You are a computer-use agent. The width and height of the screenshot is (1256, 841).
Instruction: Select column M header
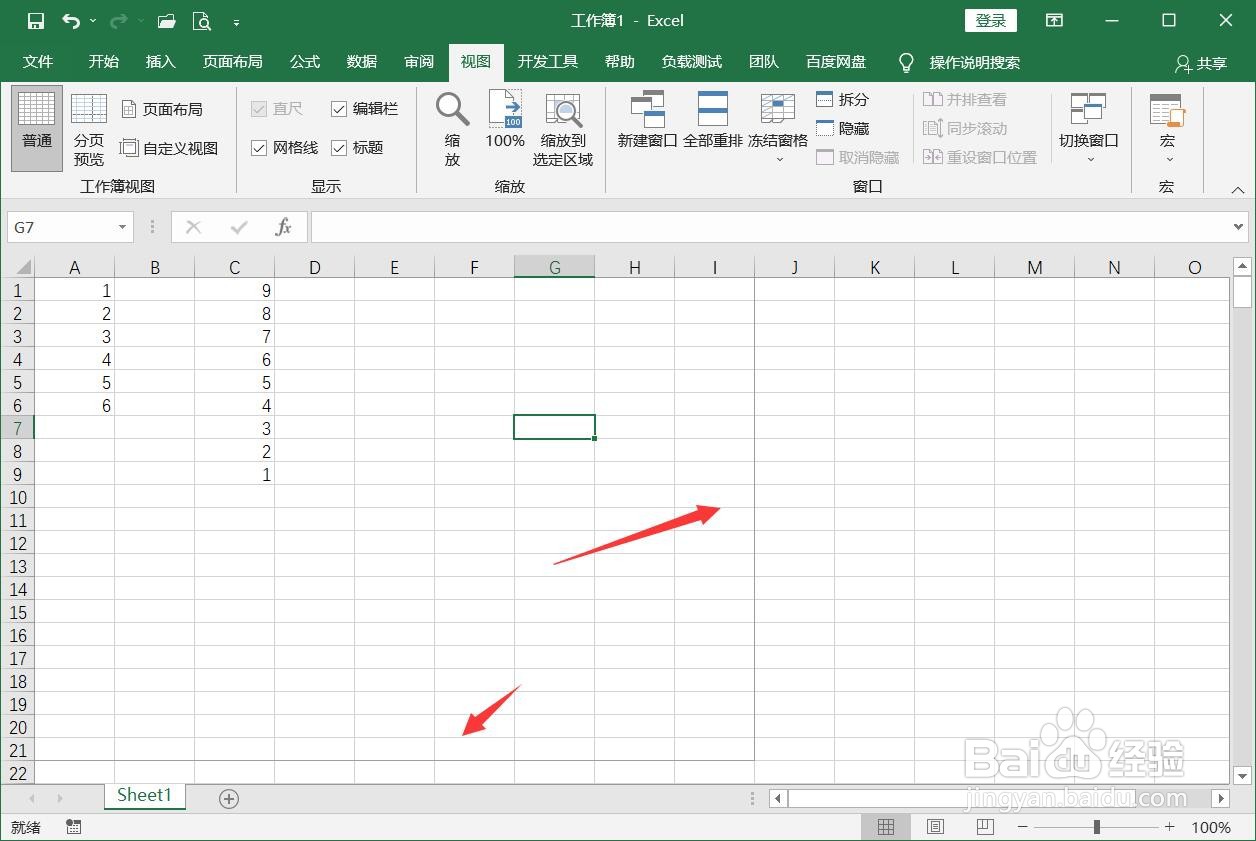1034,267
